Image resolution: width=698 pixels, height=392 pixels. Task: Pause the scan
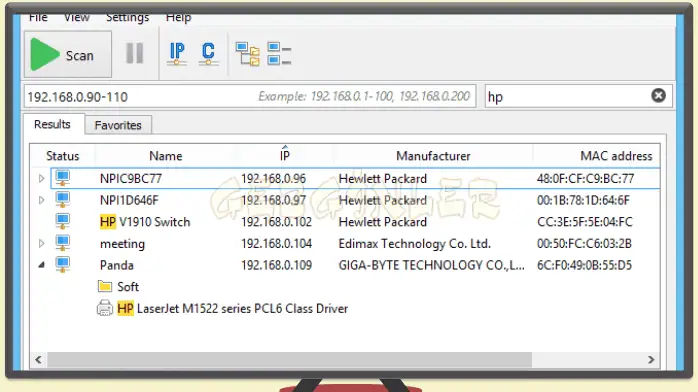click(x=134, y=53)
